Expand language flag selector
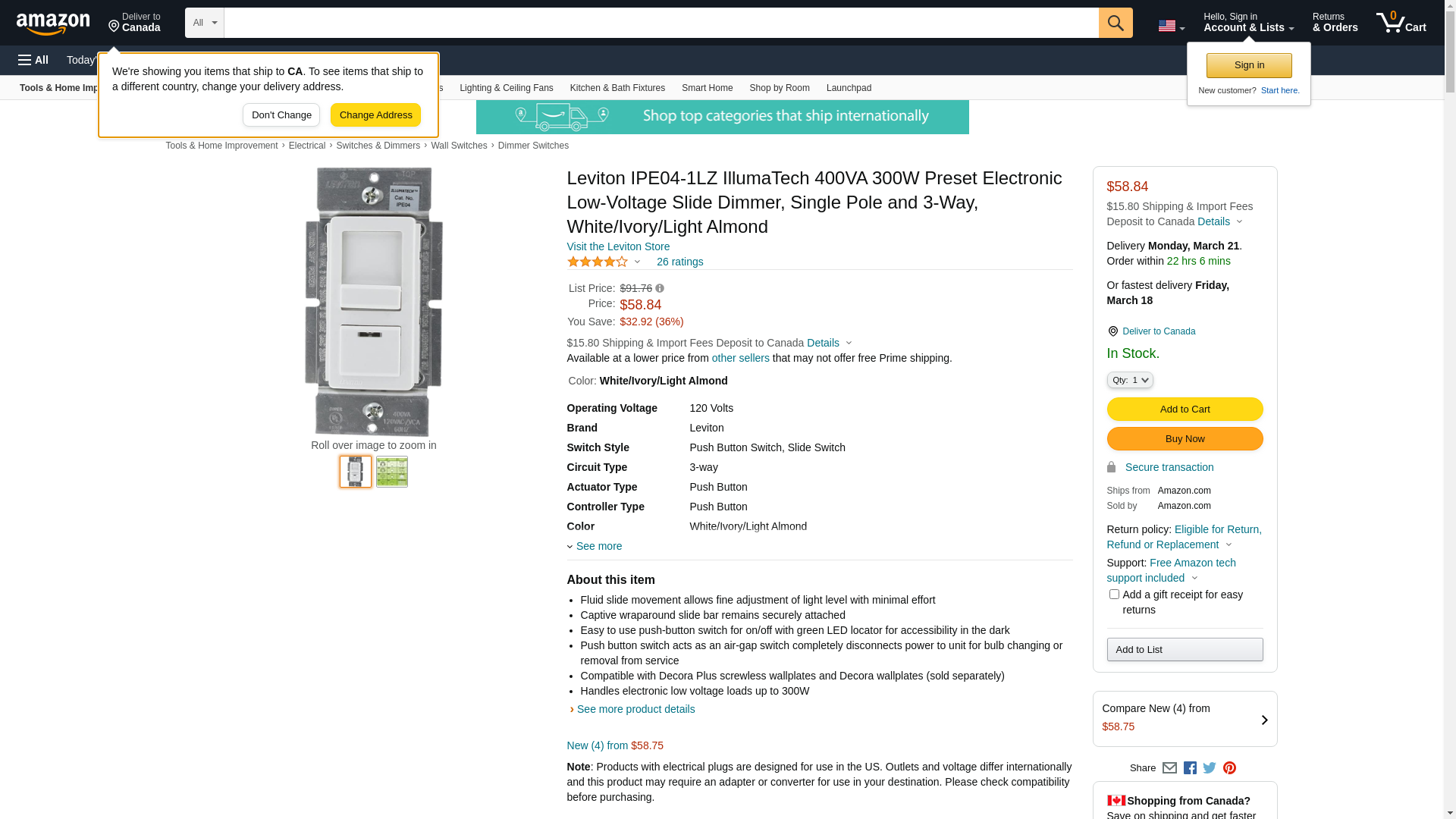The height and width of the screenshot is (819, 1456). point(1171,26)
